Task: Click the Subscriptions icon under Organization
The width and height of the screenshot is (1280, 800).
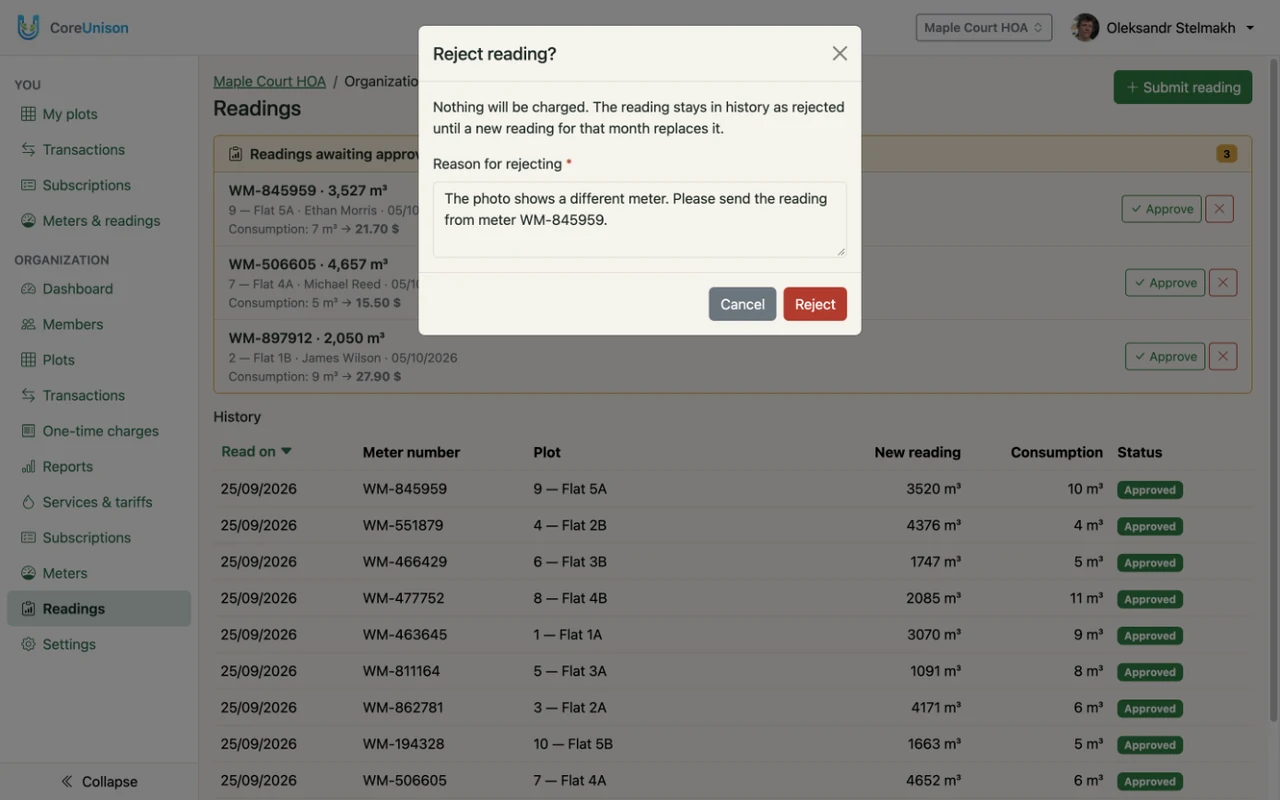Action: click(x=28, y=538)
